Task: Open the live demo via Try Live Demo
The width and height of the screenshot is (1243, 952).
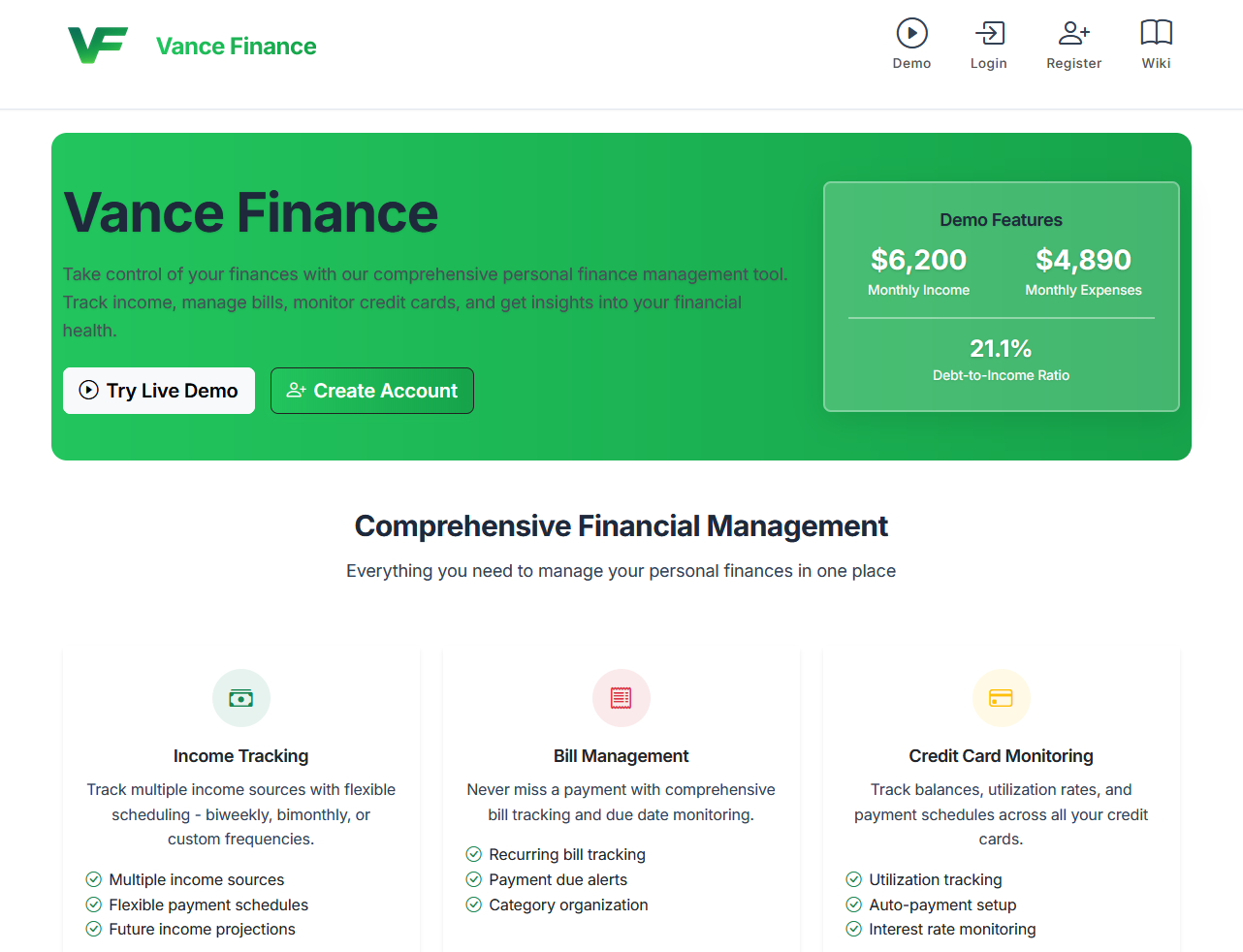Action: tap(158, 391)
